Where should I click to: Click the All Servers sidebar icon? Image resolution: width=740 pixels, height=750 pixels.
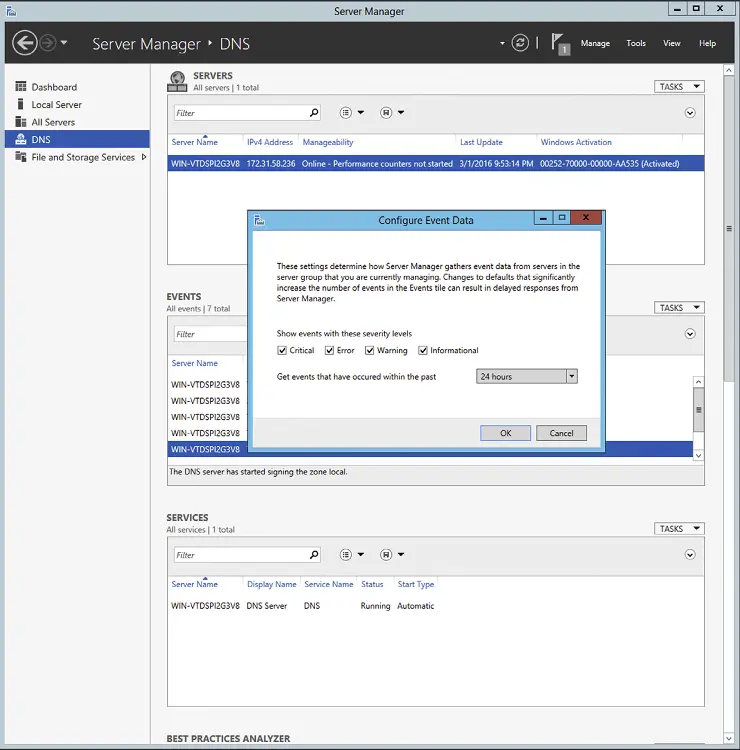[x=21, y=122]
